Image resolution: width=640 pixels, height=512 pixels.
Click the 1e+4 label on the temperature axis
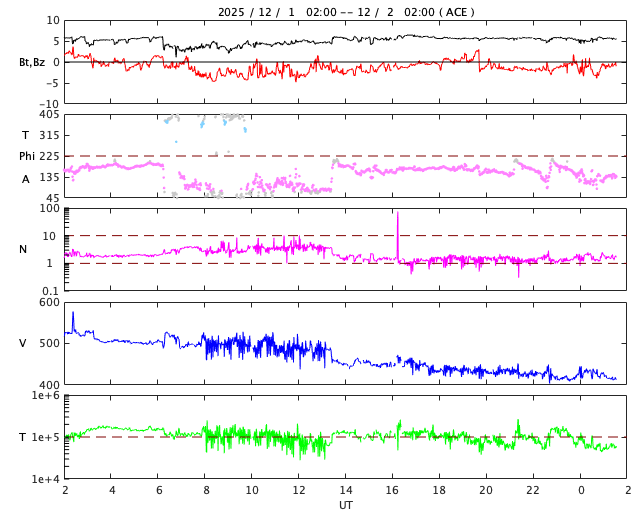click(46, 479)
